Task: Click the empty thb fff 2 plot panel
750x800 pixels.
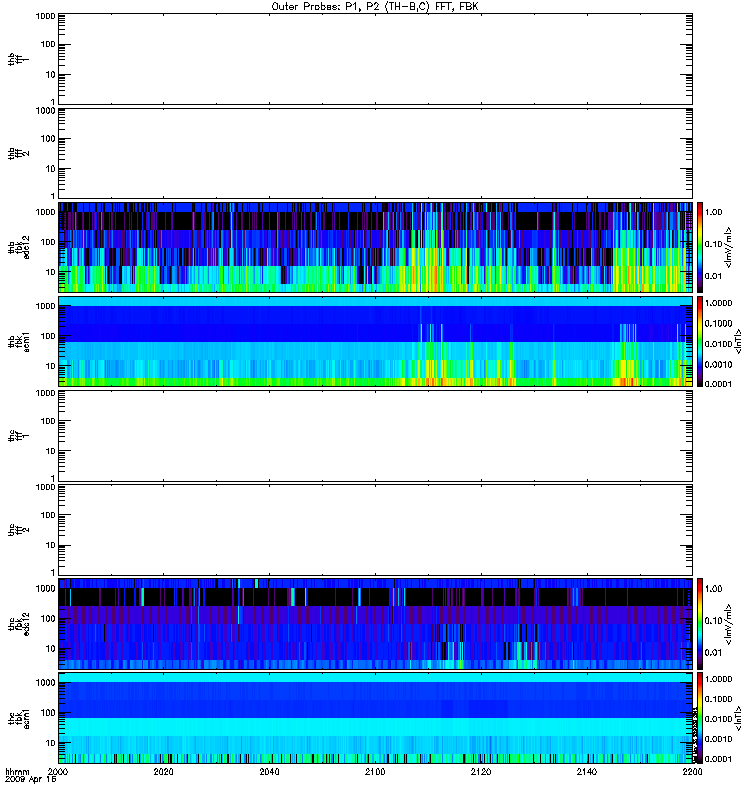Action: [x=375, y=153]
